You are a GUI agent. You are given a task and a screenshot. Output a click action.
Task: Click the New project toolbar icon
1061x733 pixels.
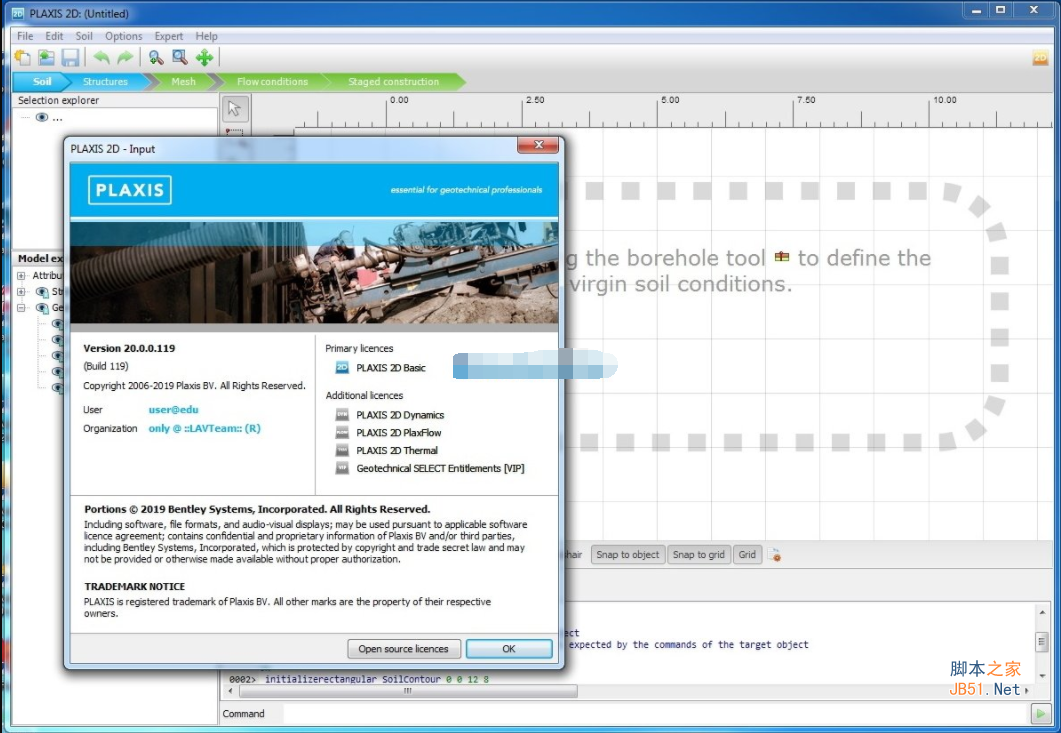22,58
